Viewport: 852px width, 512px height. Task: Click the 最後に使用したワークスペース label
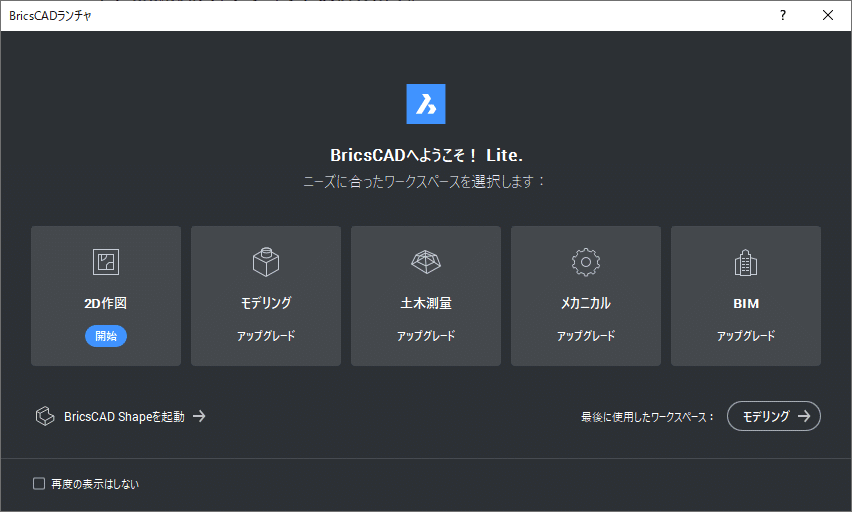pos(647,417)
